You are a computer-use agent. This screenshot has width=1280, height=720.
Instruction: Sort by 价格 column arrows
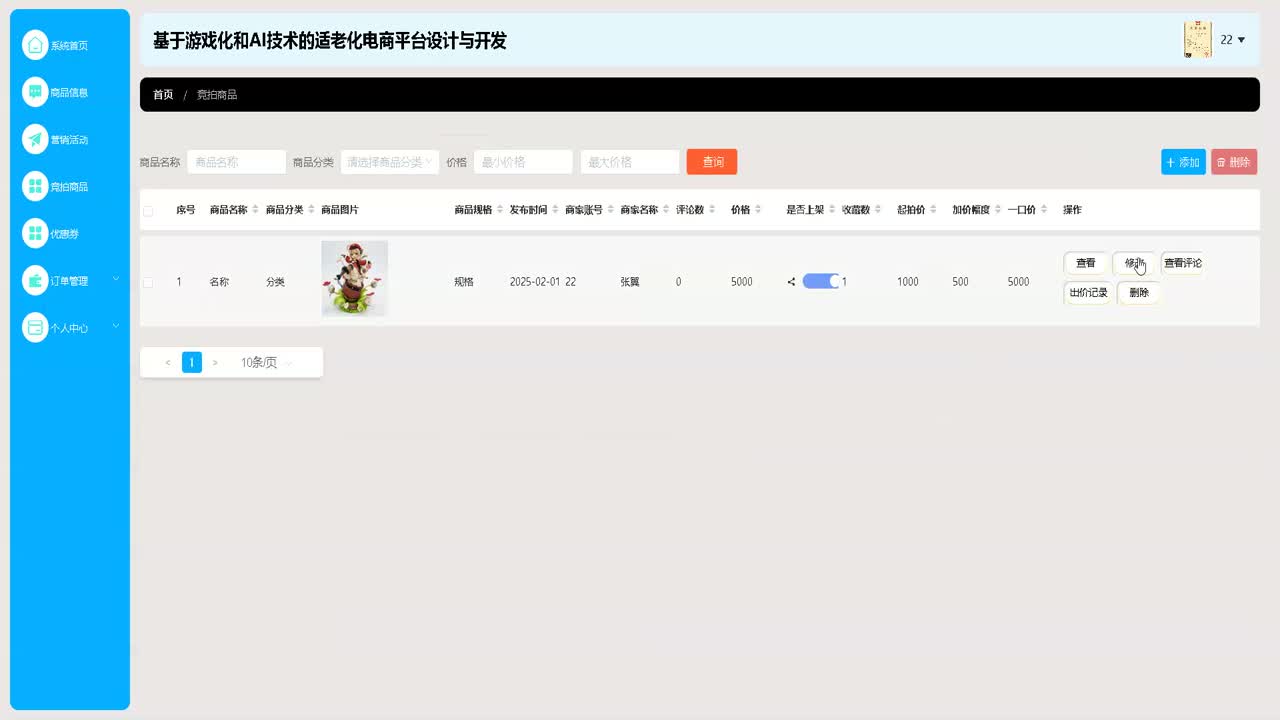pyautogui.click(x=758, y=210)
